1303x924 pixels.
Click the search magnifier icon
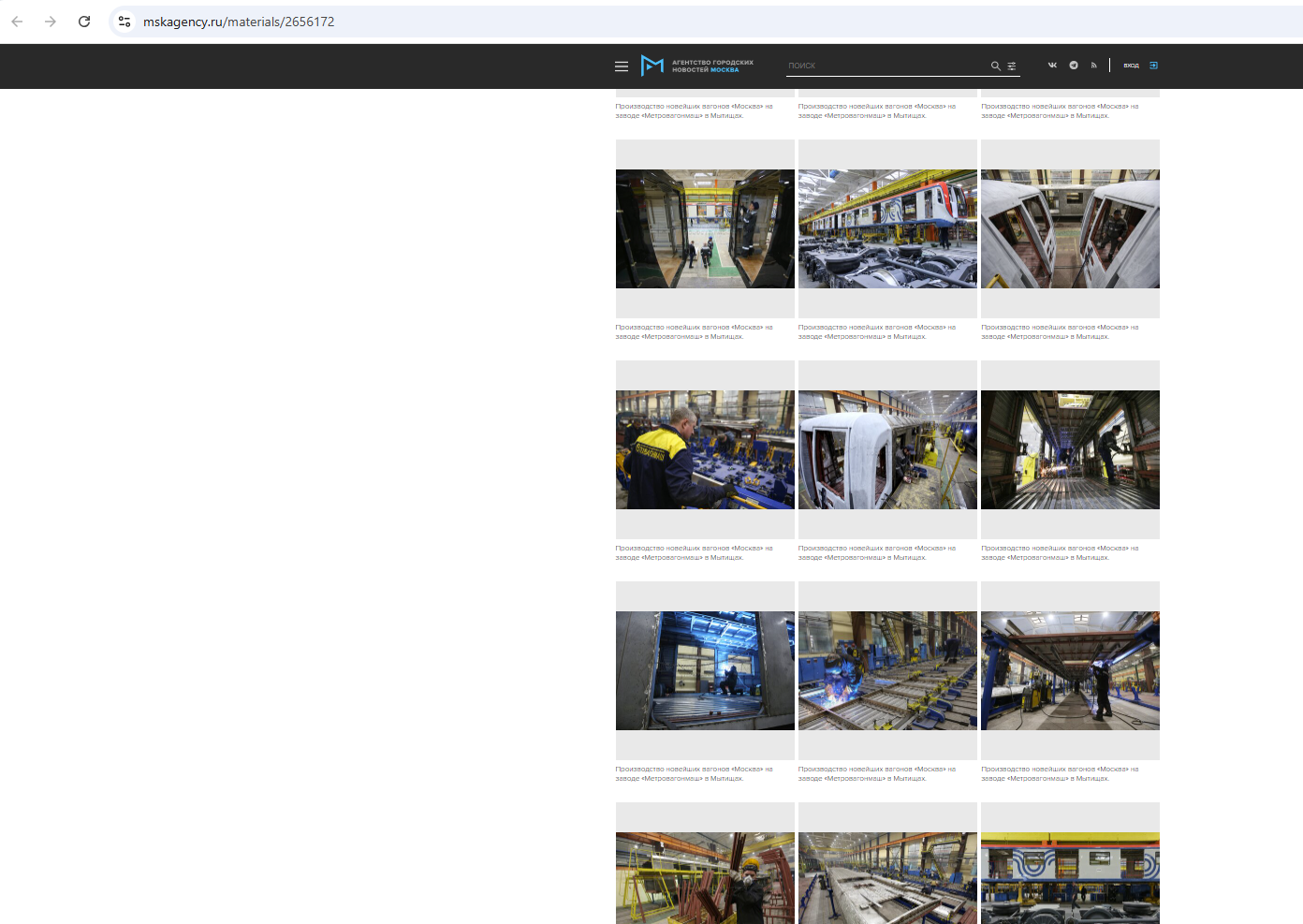(995, 66)
